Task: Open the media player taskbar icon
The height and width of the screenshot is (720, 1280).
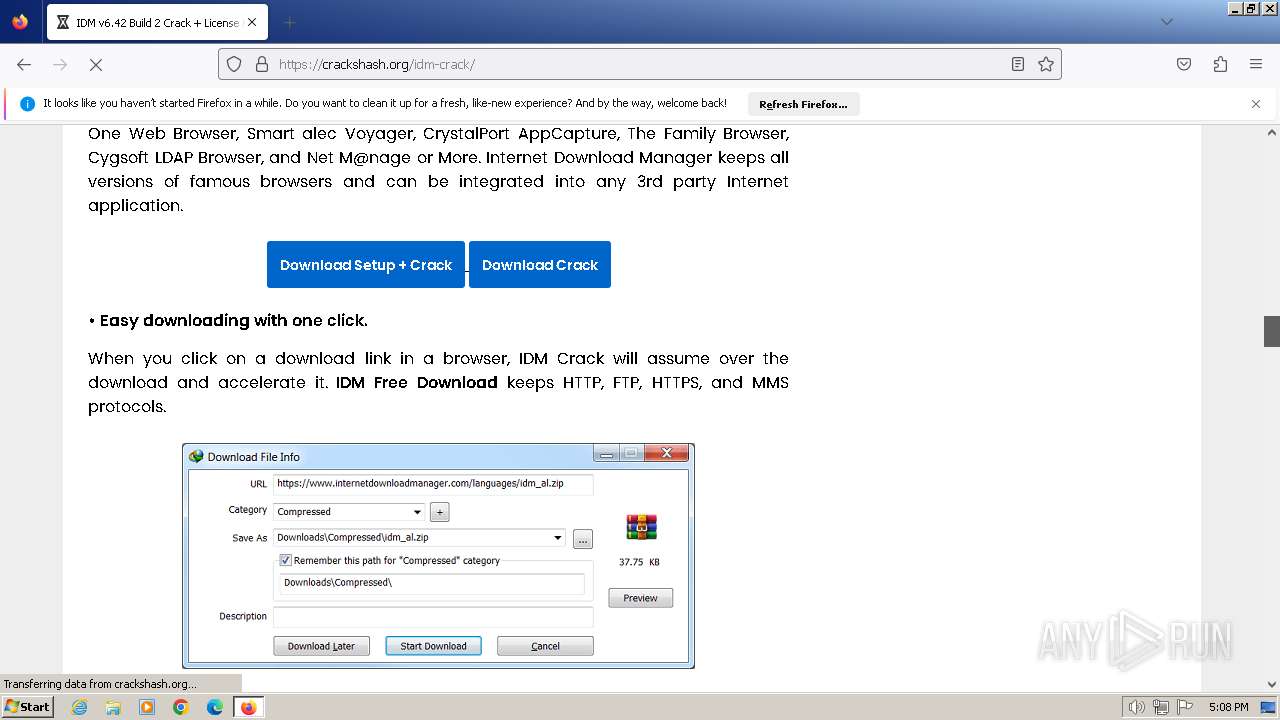Action: point(147,707)
